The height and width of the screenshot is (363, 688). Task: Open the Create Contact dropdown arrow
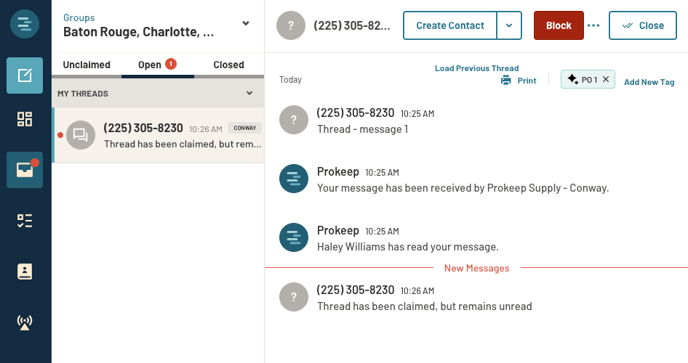(509, 25)
